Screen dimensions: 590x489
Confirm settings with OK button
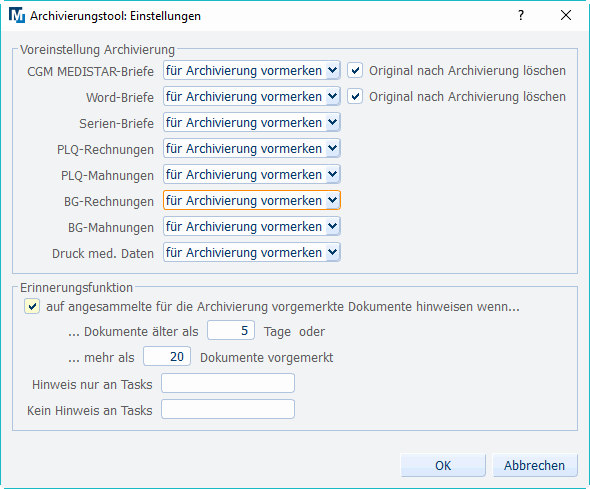(443, 465)
